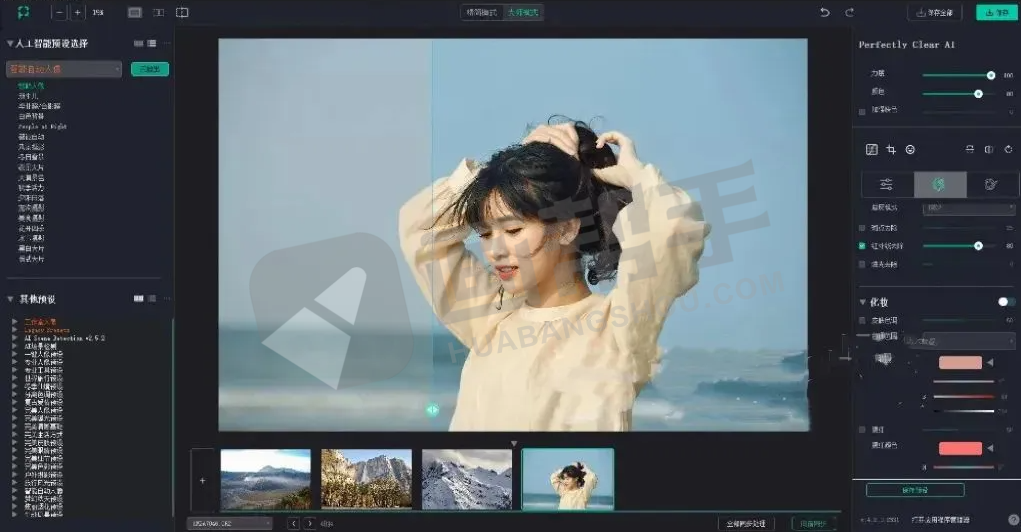The image size is (1021, 532).
Task: Show 人工智能预设选择 presets as grid
Action: 138,44
